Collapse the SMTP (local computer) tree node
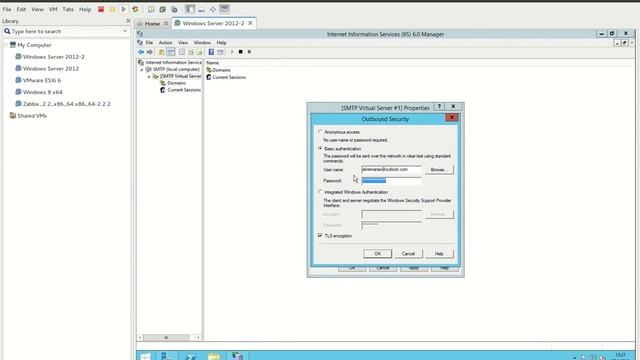 [x=142, y=69]
